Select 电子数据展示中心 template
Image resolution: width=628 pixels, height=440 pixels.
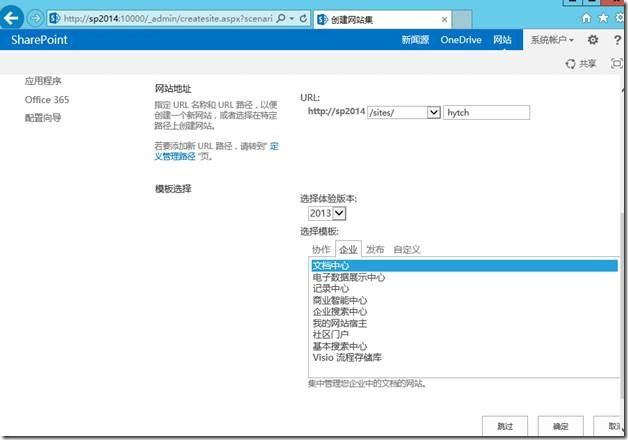point(465,277)
